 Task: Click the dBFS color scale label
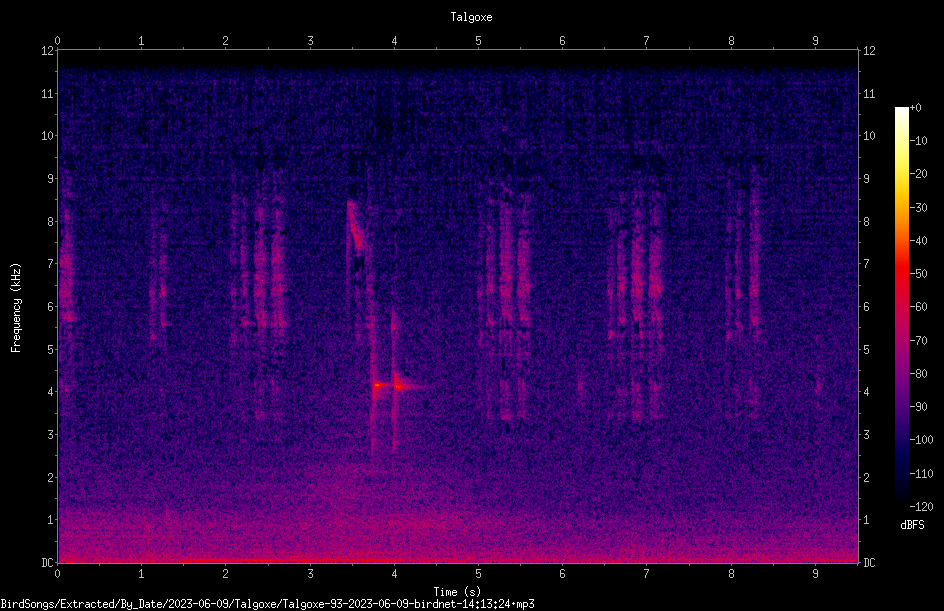[912, 525]
